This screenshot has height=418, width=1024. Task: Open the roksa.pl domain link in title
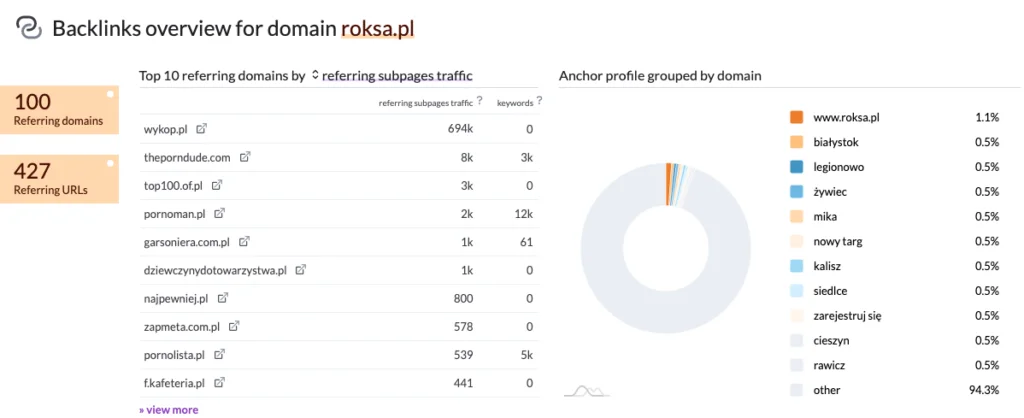tap(377, 29)
